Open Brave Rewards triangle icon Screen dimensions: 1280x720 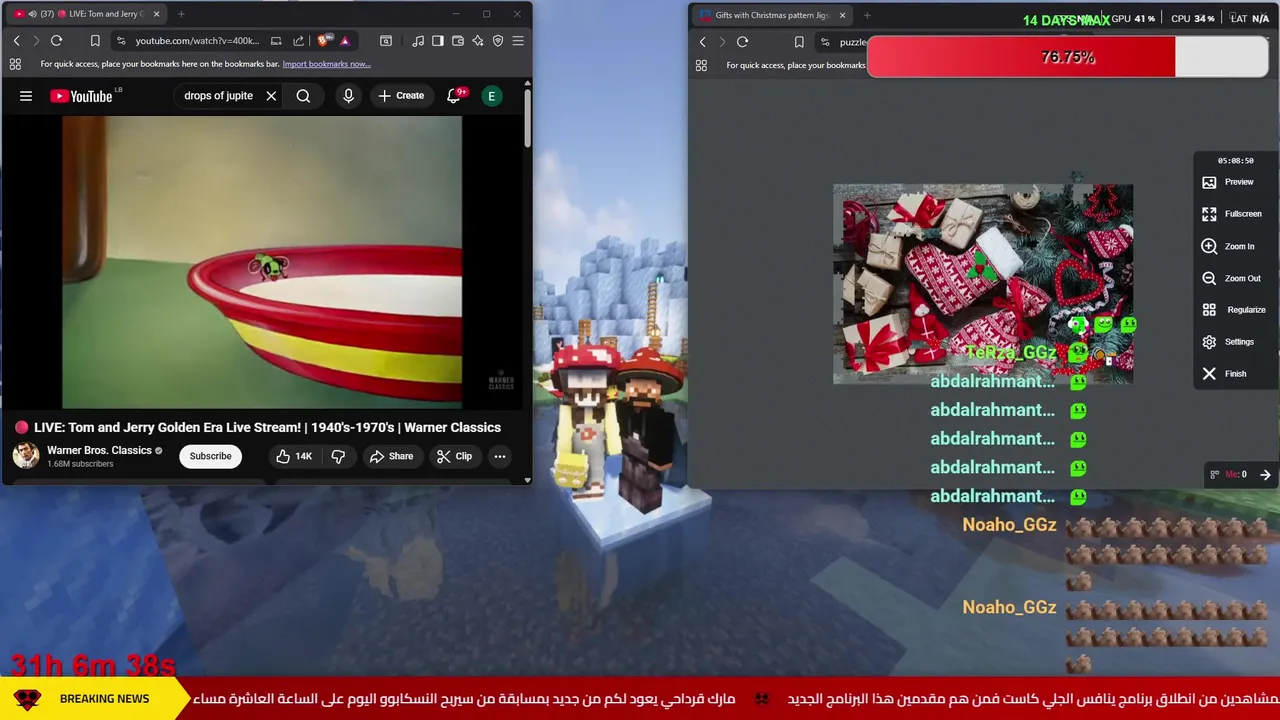[345, 41]
